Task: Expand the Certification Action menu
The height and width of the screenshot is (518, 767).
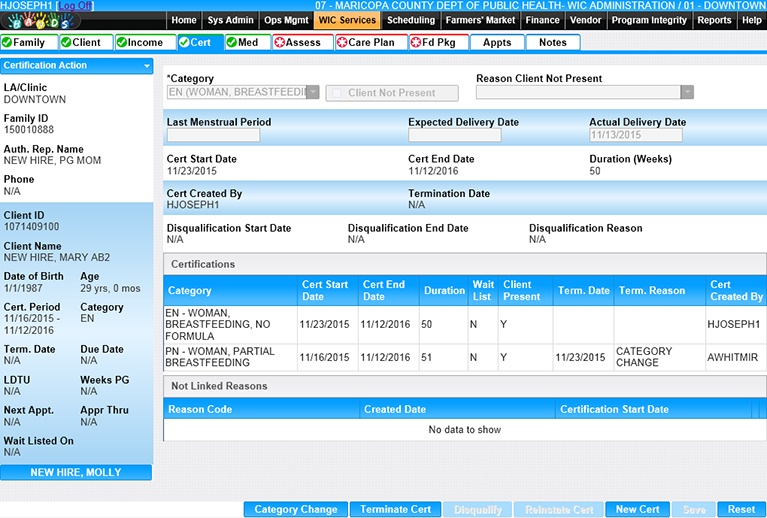Action: pos(147,66)
